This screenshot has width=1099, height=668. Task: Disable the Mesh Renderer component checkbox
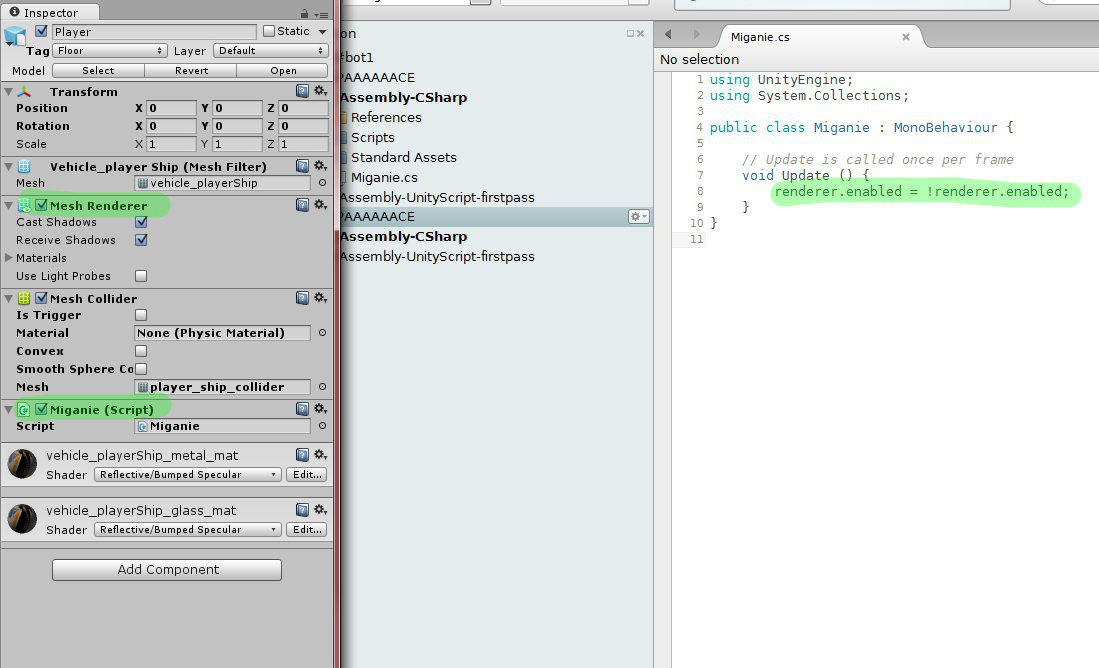(41, 205)
